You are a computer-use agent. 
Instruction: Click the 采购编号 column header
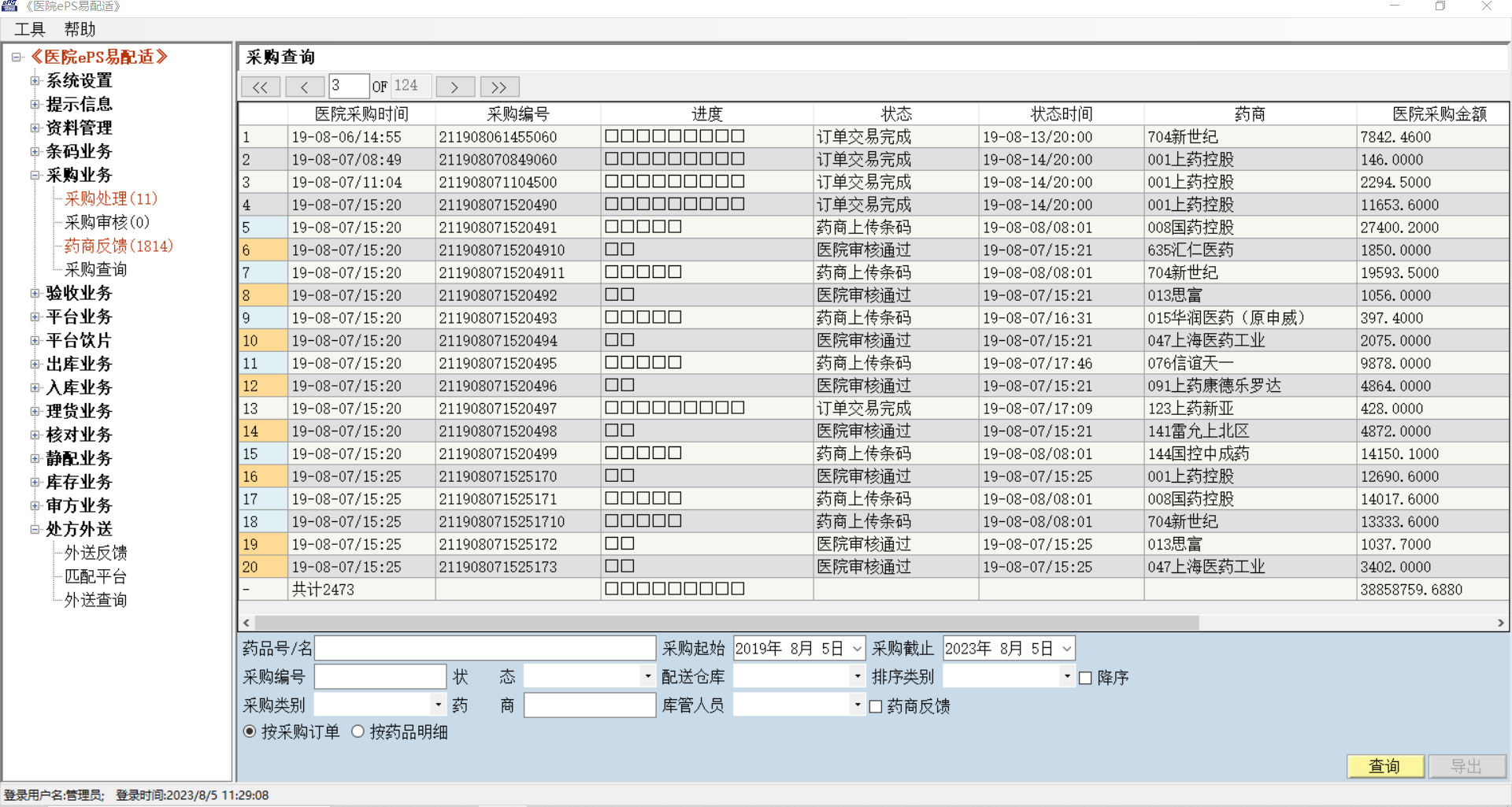(518, 114)
